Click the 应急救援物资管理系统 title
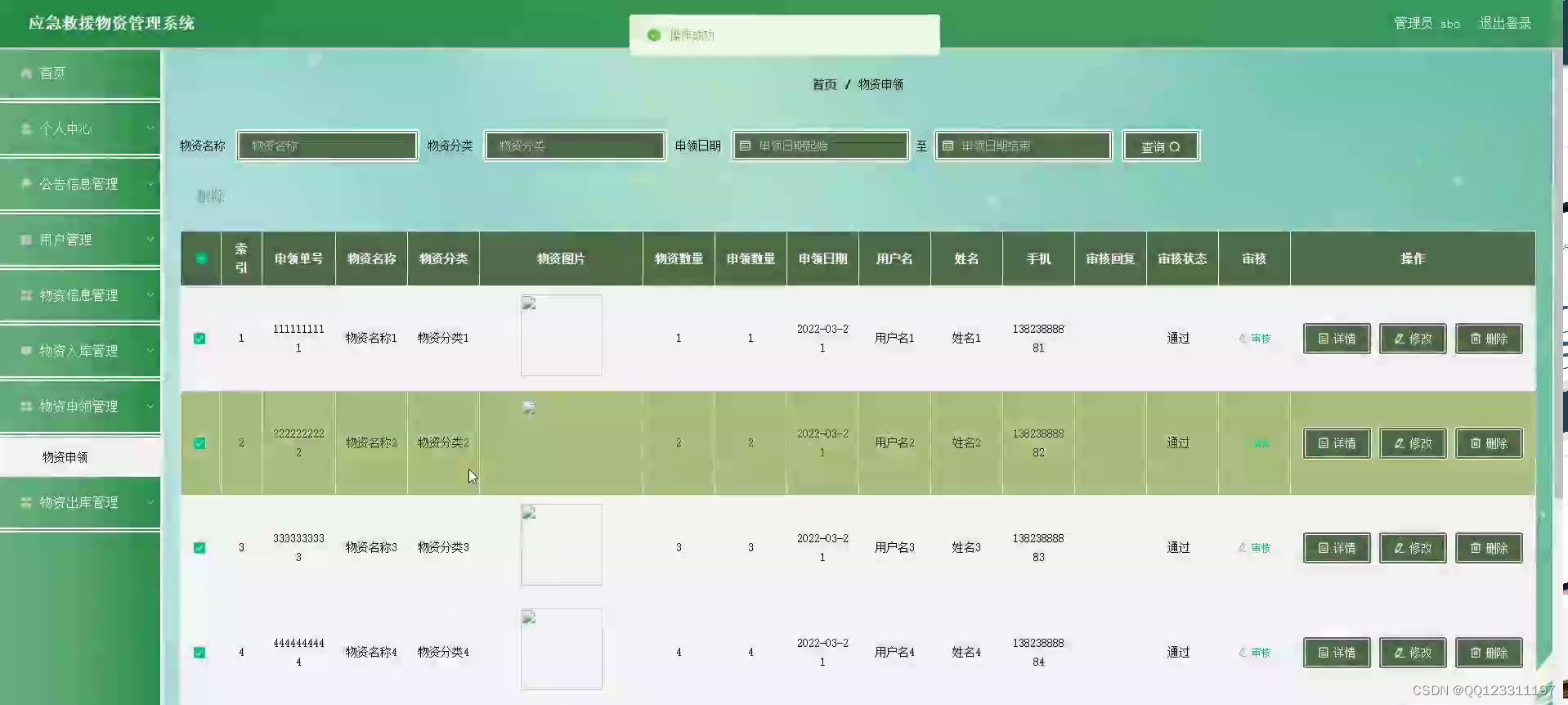1568x705 pixels. click(111, 23)
